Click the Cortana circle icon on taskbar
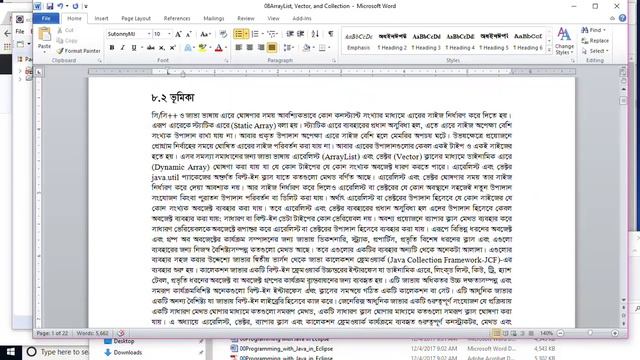This screenshot has height=360, width=640. 31,352
